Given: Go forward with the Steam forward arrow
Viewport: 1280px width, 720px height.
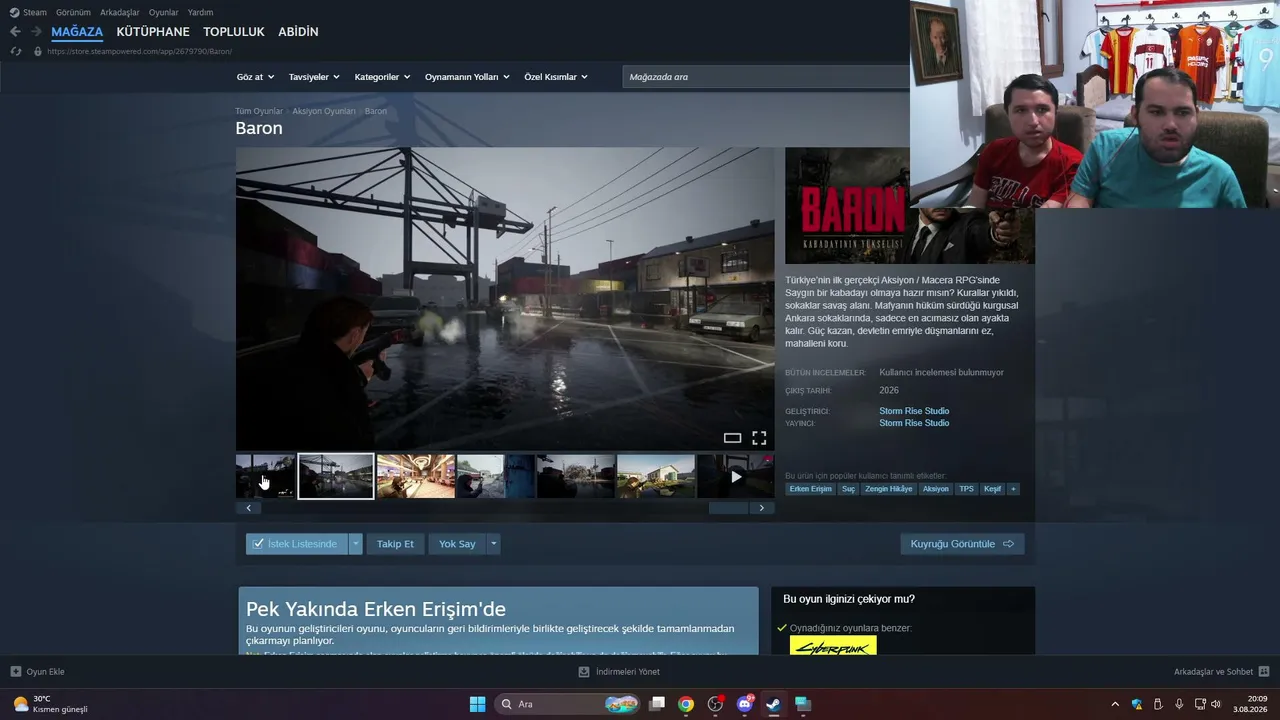Looking at the screenshot, I should [36, 32].
